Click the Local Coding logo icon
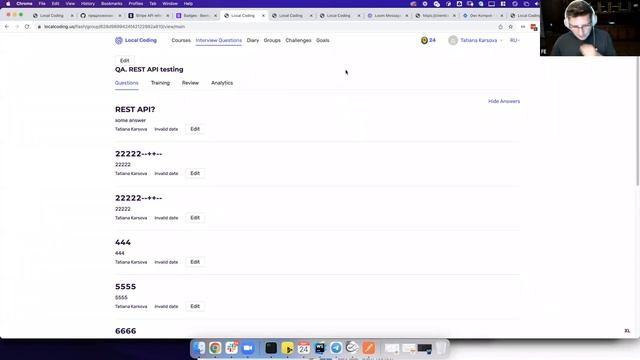 tap(118, 40)
